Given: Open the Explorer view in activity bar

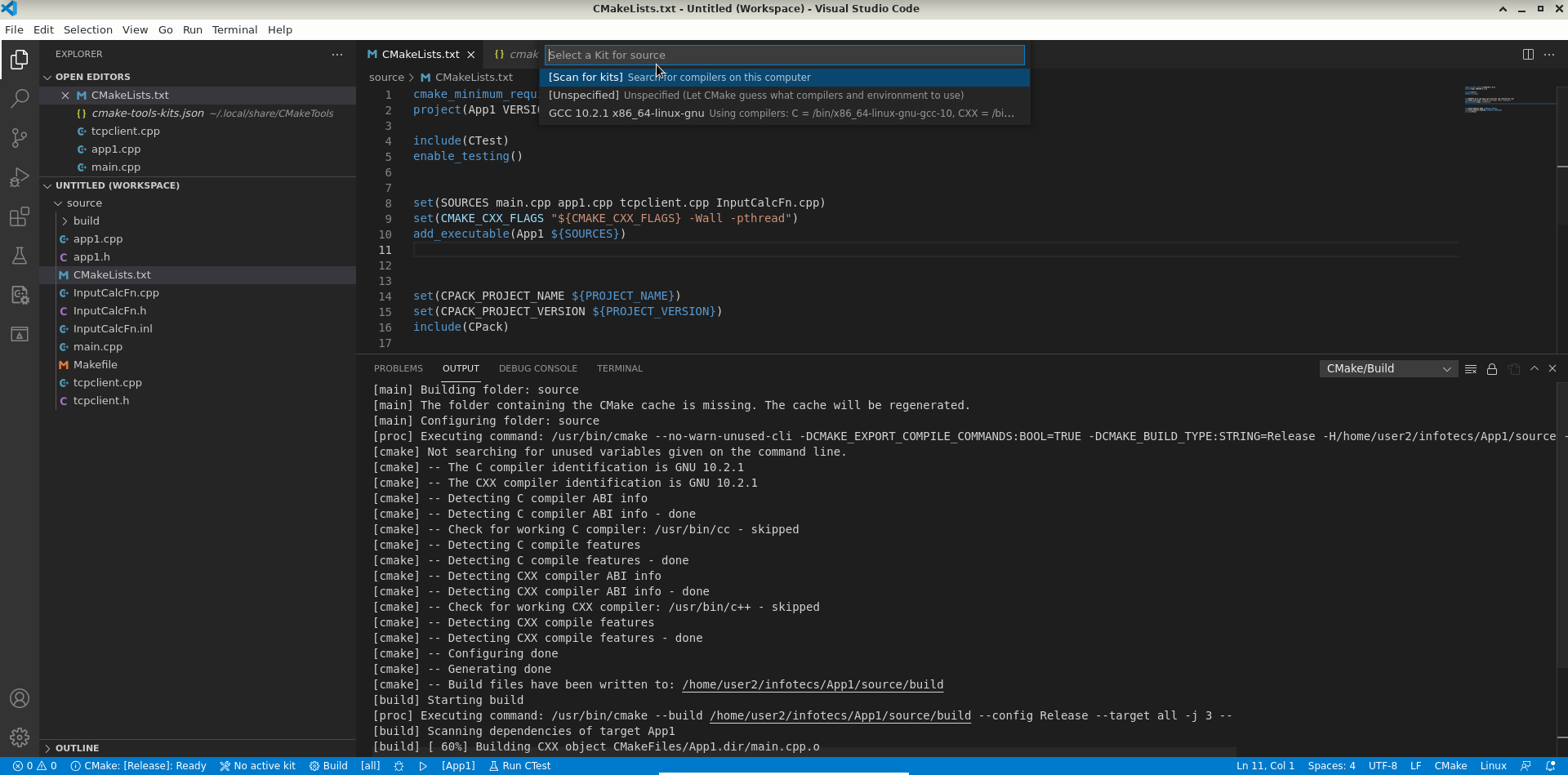Looking at the screenshot, I should click(x=20, y=60).
